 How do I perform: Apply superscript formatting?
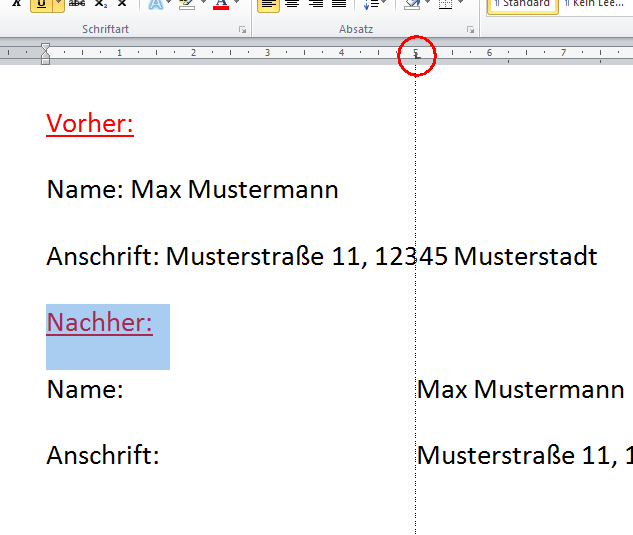coord(122,4)
